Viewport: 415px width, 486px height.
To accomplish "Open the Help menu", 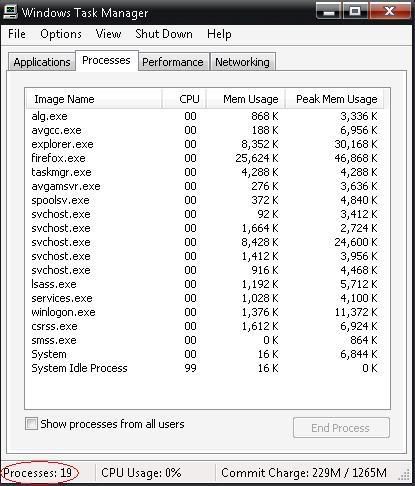I will (219, 34).
